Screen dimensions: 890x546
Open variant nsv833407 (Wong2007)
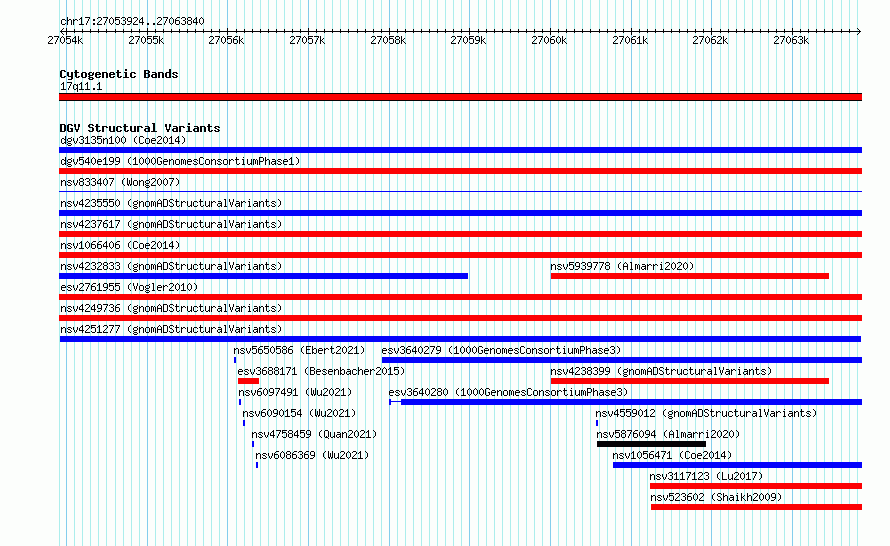(120, 182)
